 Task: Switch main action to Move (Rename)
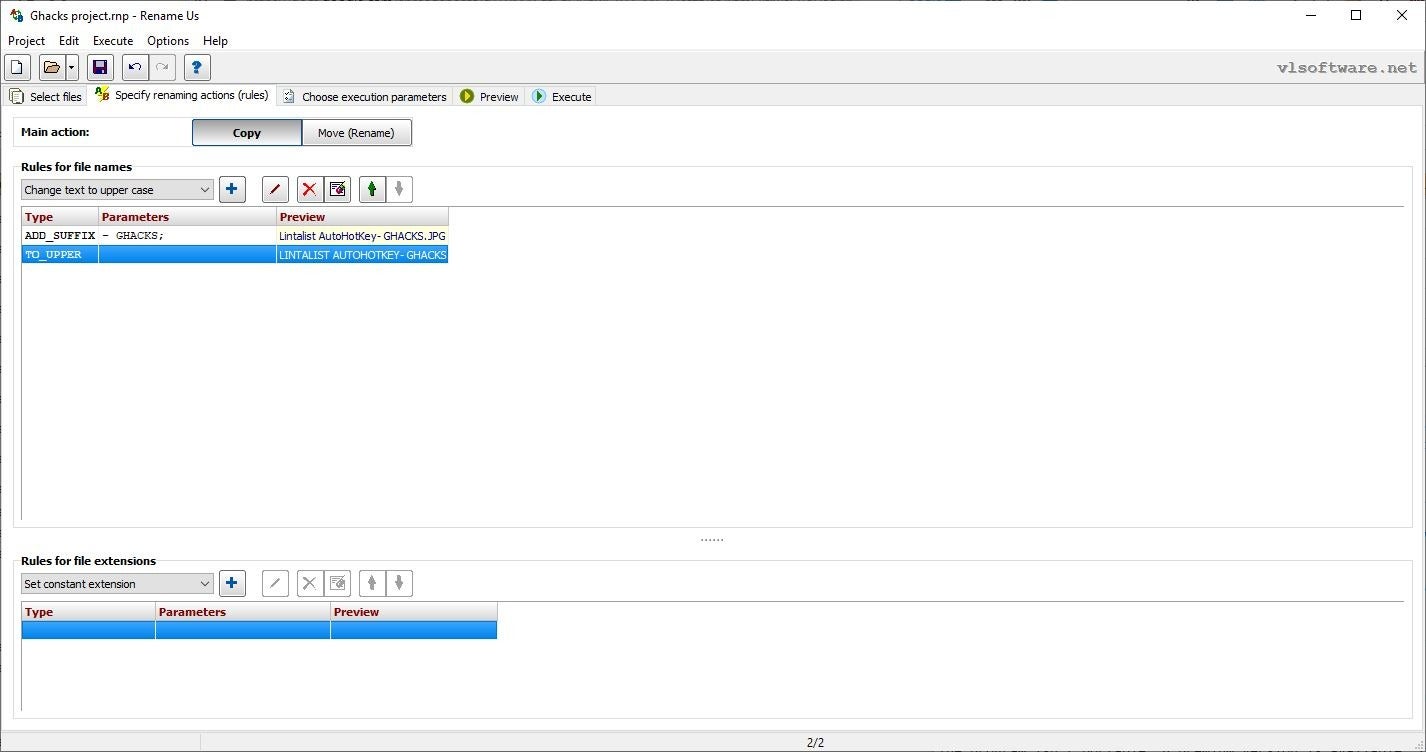coord(356,133)
